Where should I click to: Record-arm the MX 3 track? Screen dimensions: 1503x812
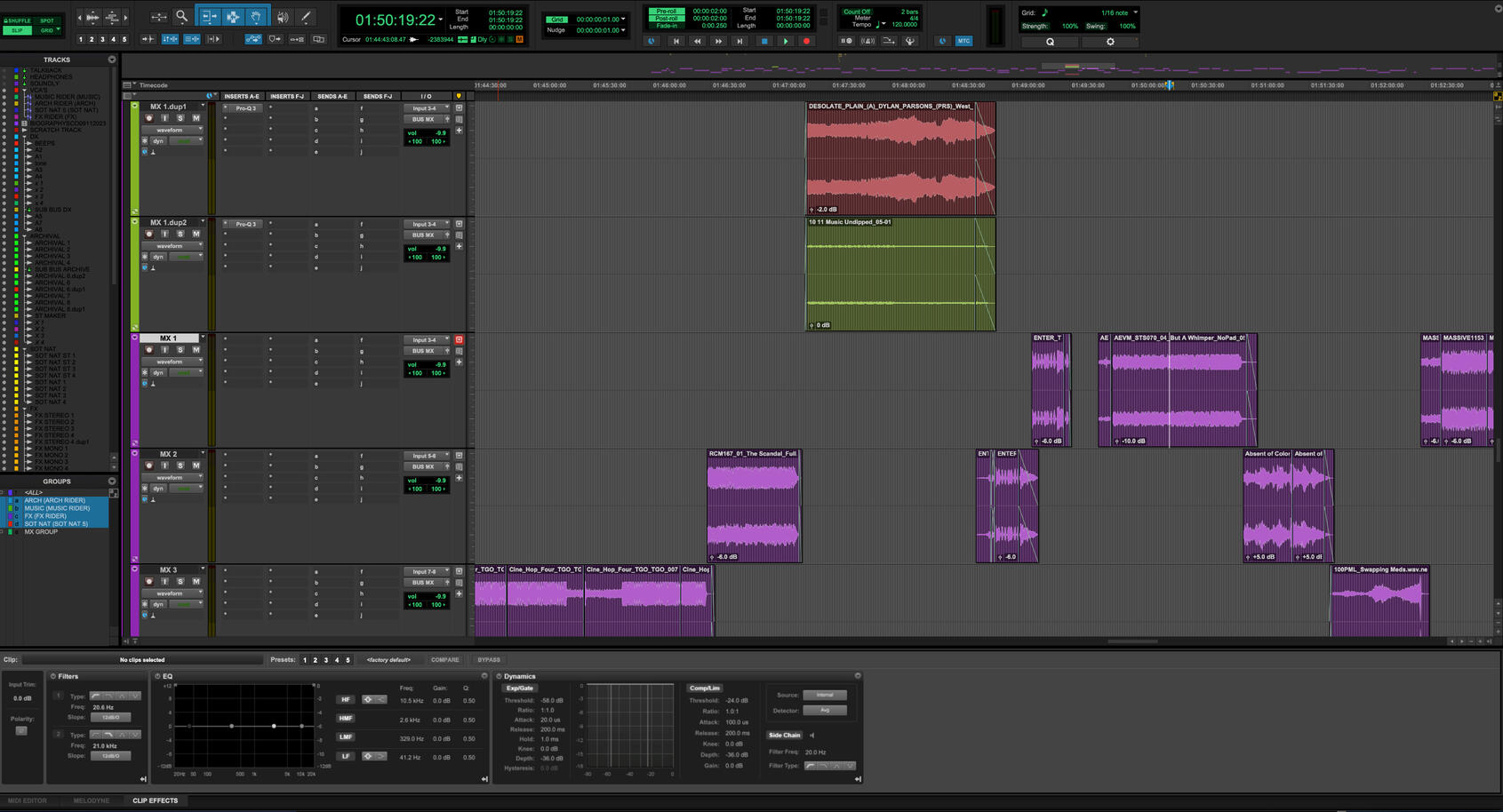149,582
